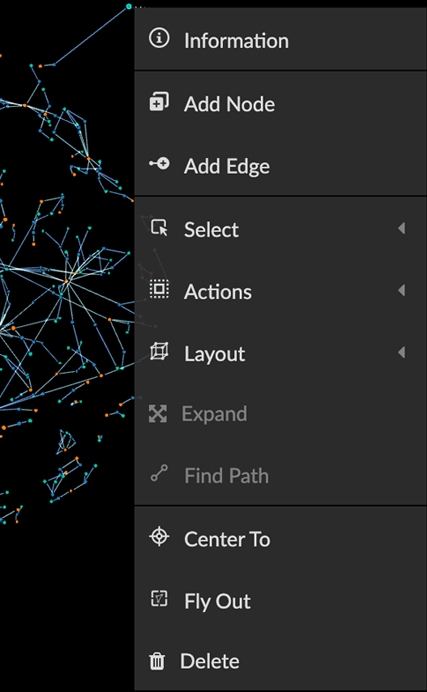Click the Add Edge connector icon
Screen dimensions: 427x692
click(x=159, y=164)
